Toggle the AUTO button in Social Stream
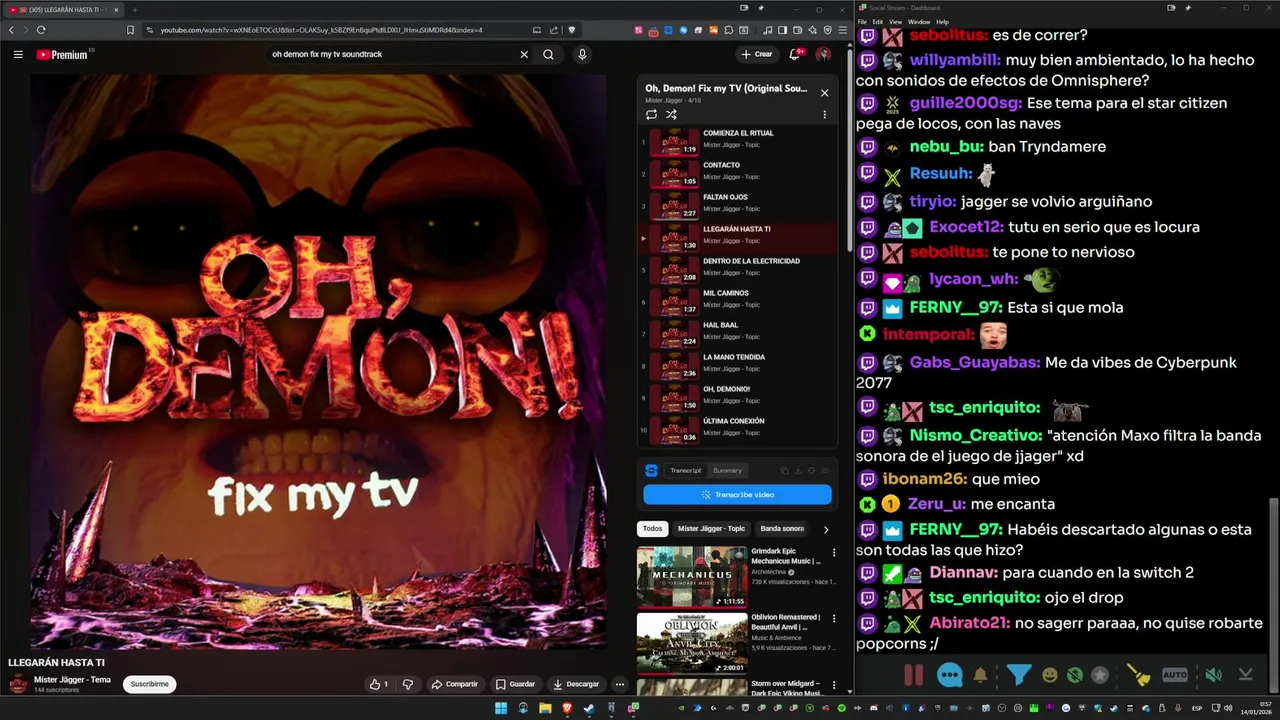This screenshot has width=1280, height=720. [1175, 676]
